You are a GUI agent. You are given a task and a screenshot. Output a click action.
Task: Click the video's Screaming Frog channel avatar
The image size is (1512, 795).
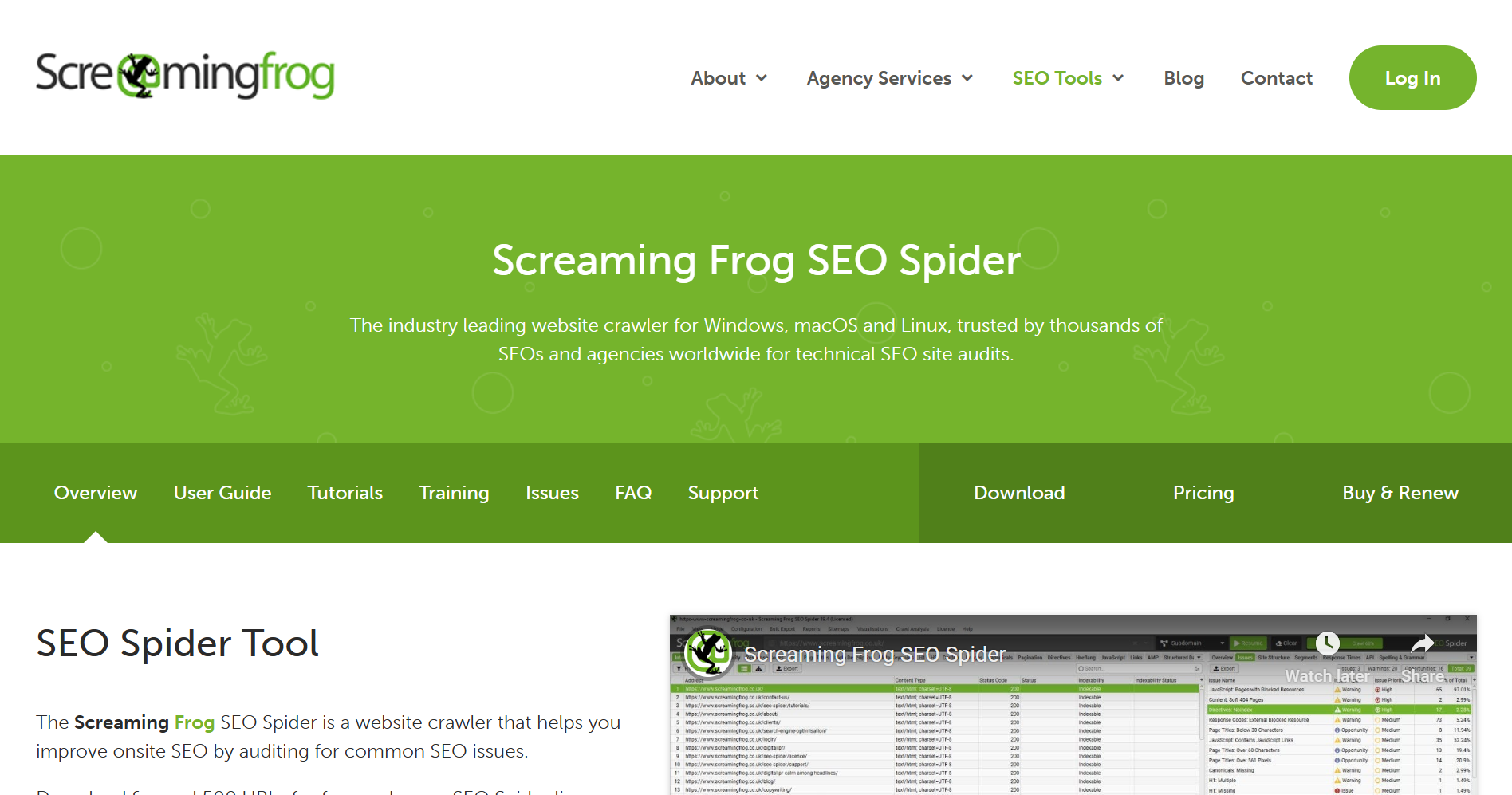click(708, 652)
